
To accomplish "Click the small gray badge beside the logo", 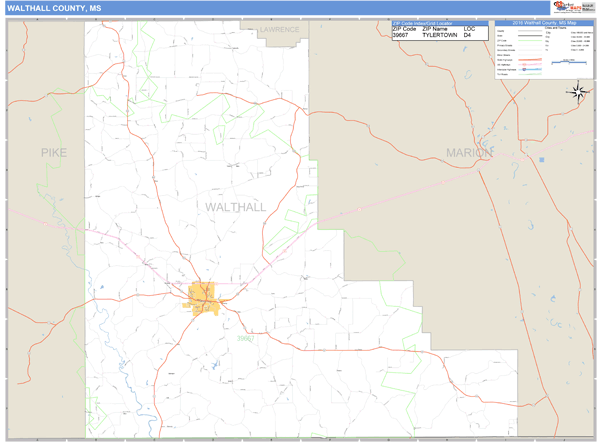I will tap(588, 8).
